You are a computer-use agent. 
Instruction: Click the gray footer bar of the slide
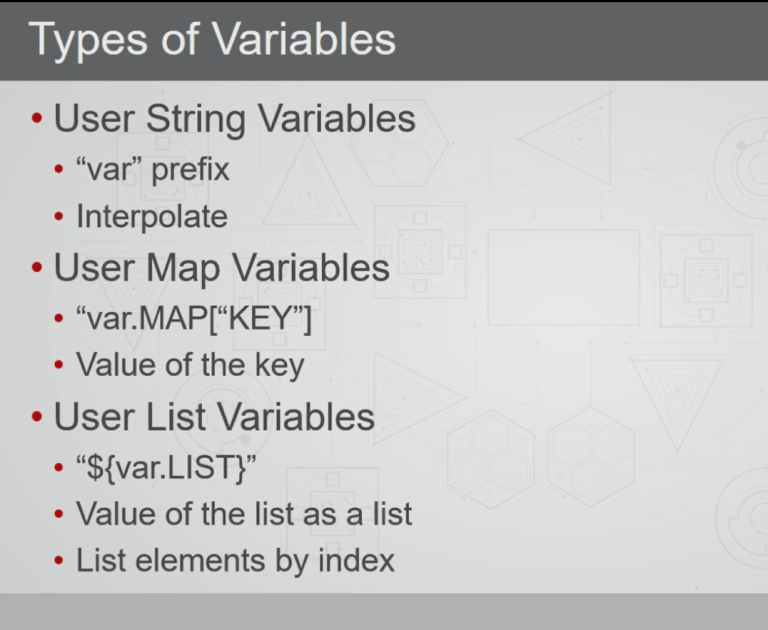point(384,611)
